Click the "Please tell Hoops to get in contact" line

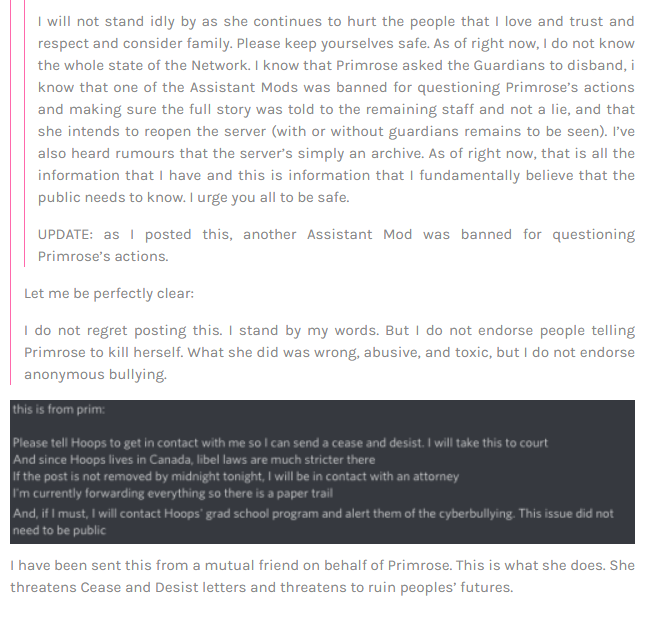(x=280, y=443)
